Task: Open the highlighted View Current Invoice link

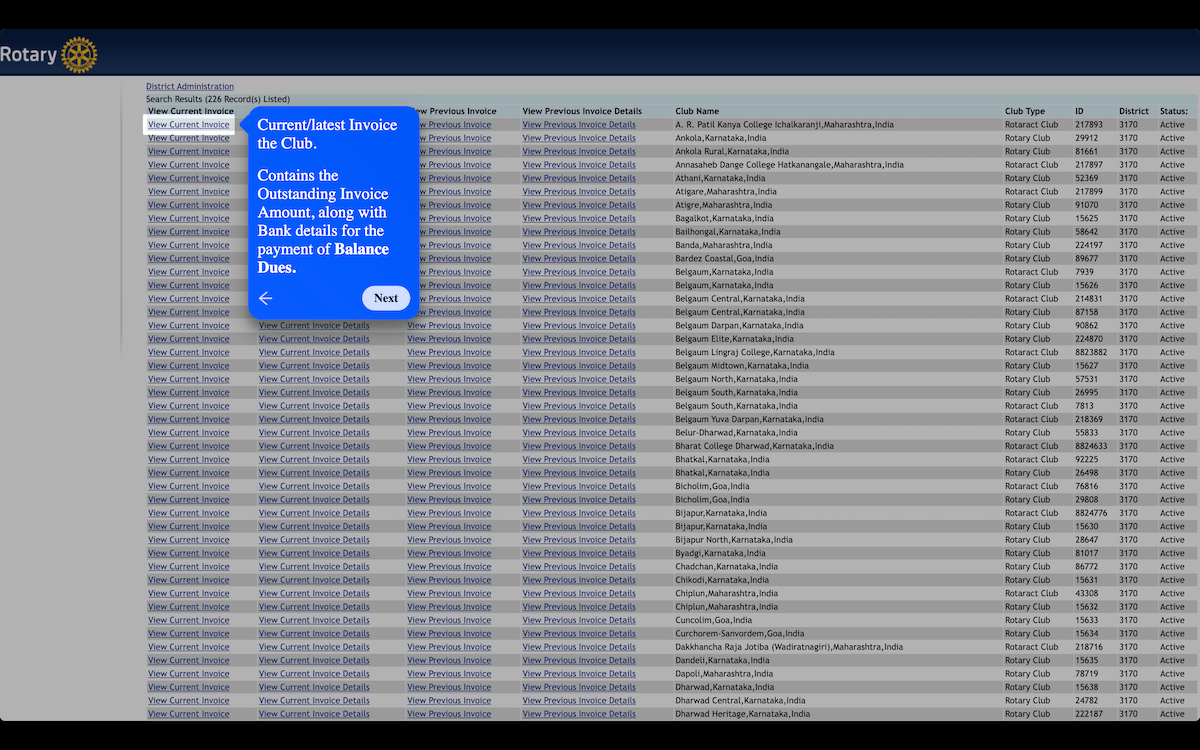Action: 189,125
